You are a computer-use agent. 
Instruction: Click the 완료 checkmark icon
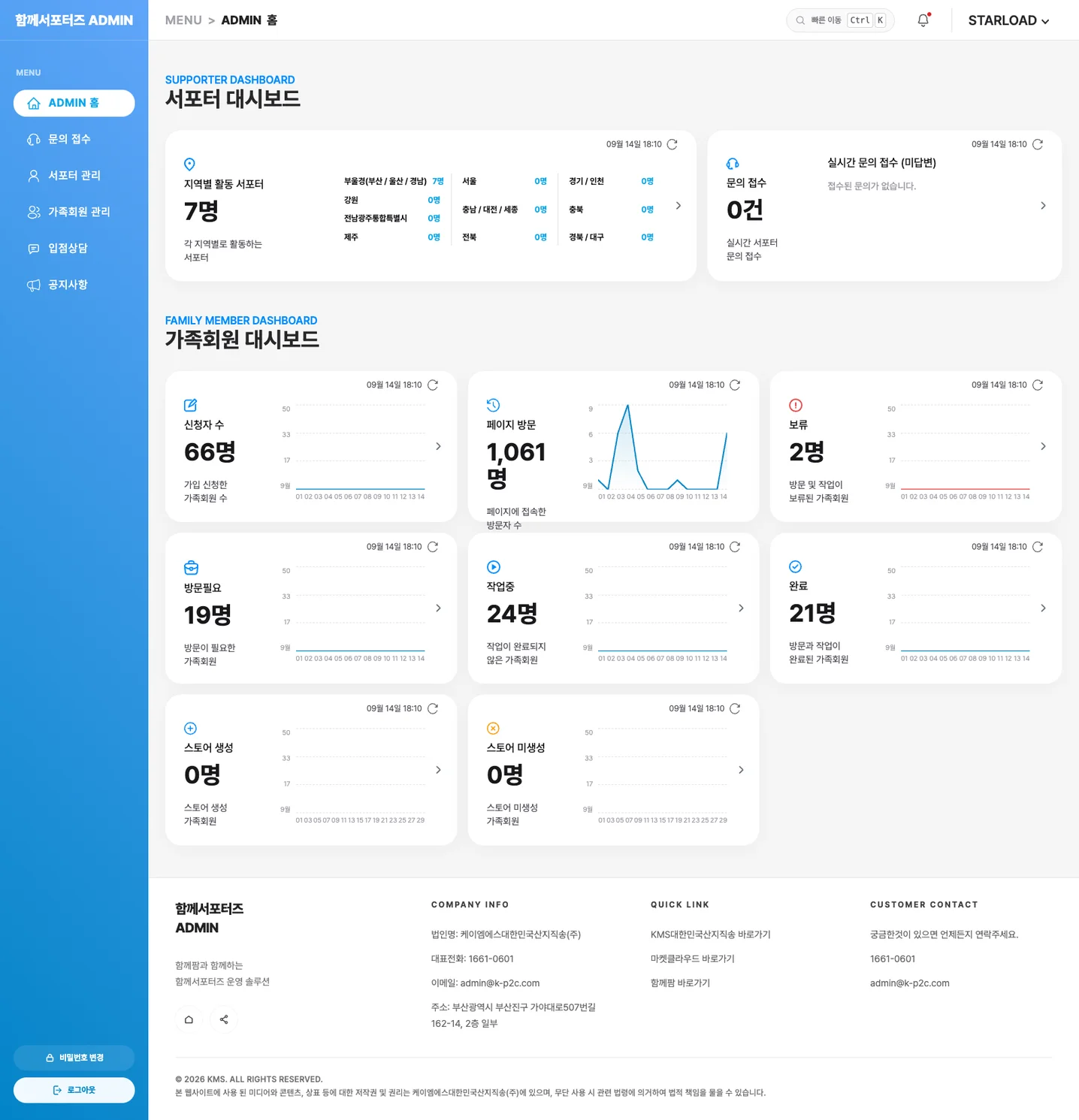point(796,566)
